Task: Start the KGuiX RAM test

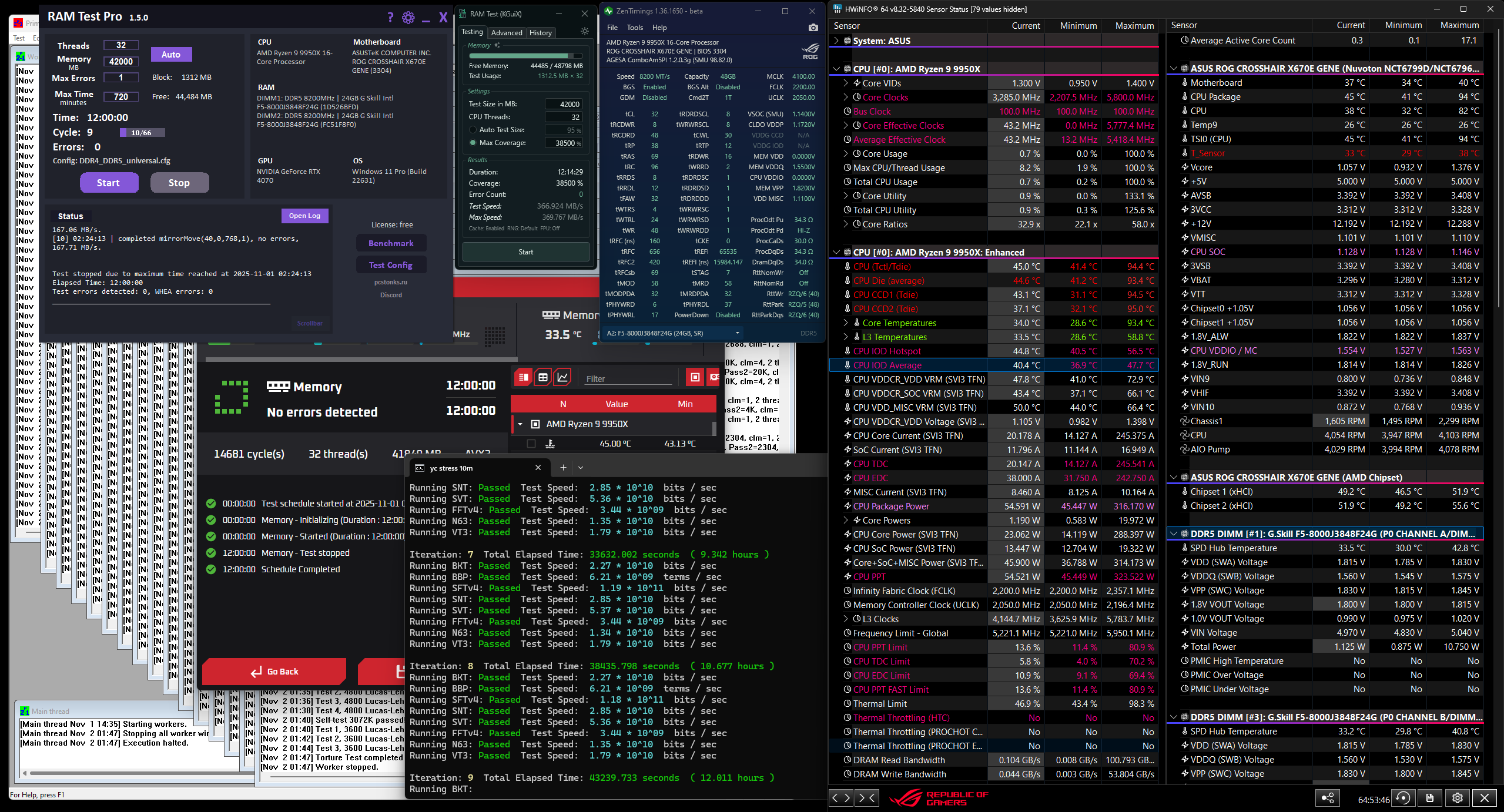Action: tap(526, 252)
